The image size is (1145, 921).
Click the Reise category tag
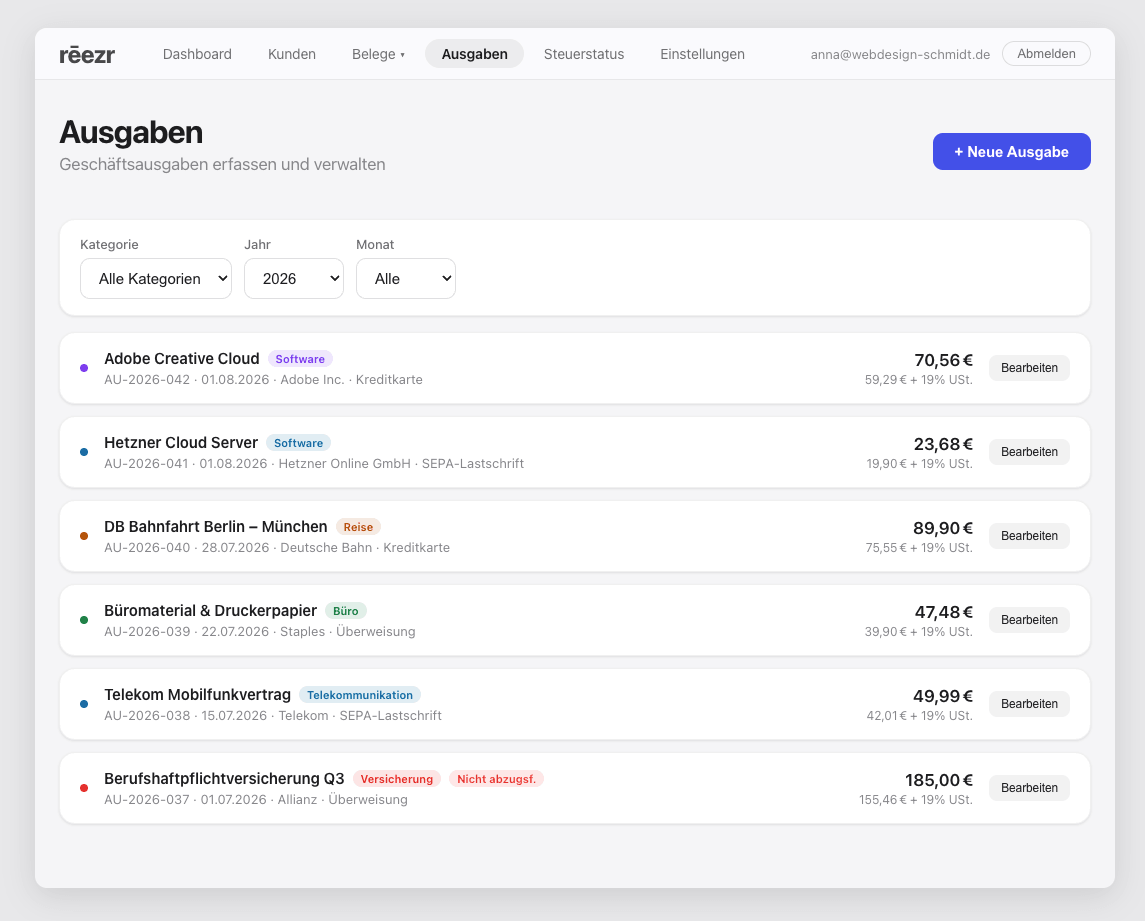coord(358,527)
